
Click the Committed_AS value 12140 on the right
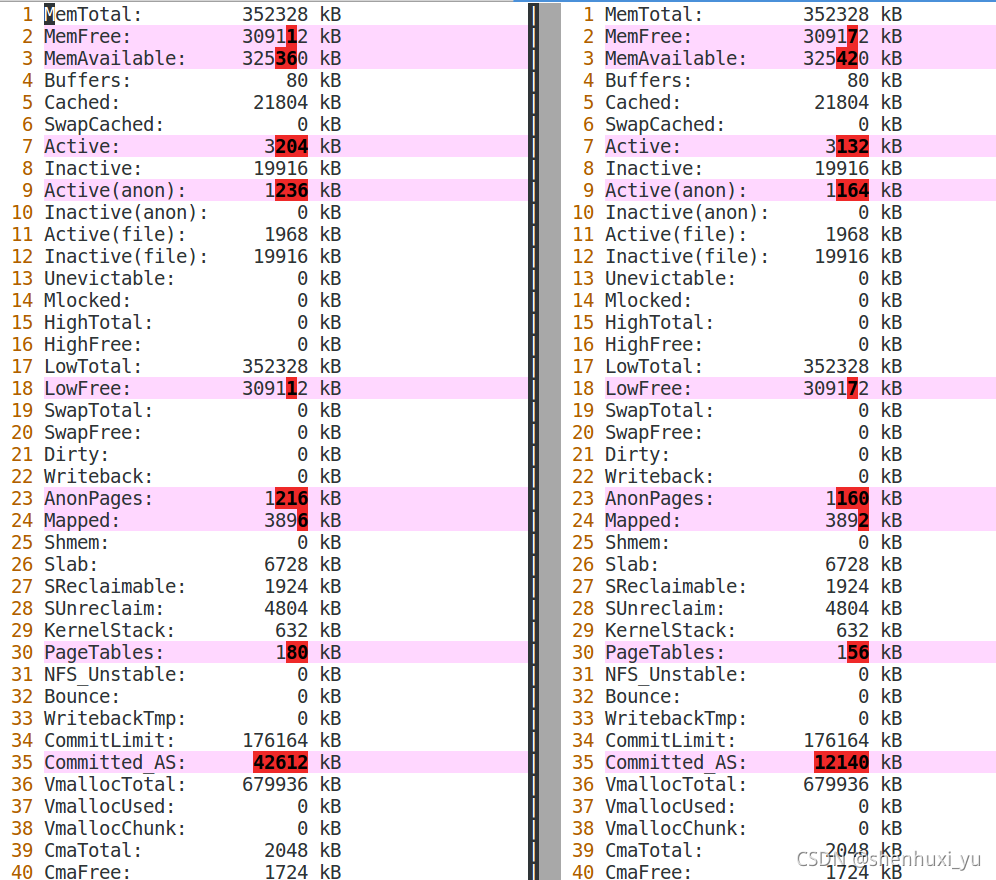[x=842, y=762]
